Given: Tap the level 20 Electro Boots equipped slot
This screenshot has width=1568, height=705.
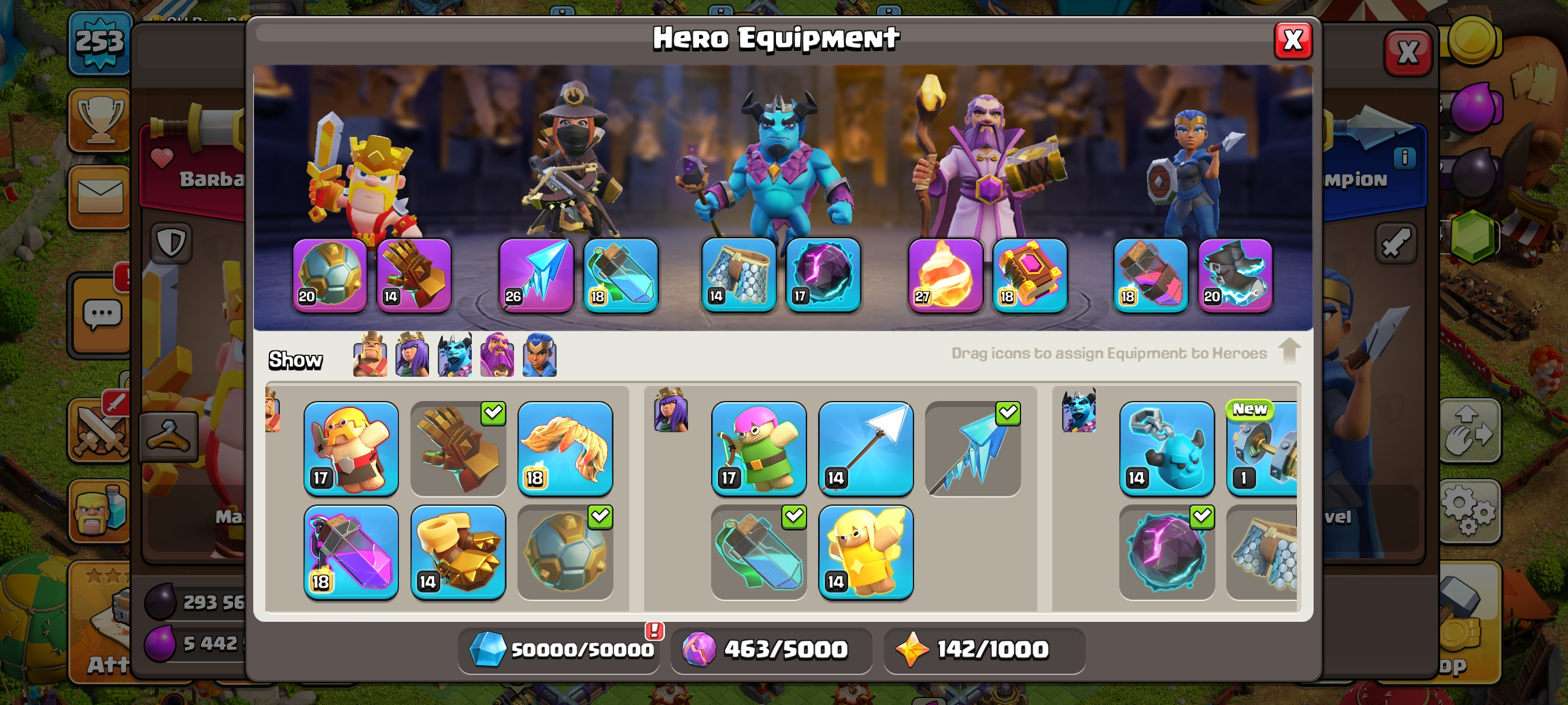Looking at the screenshot, I should click(1235, 275).
